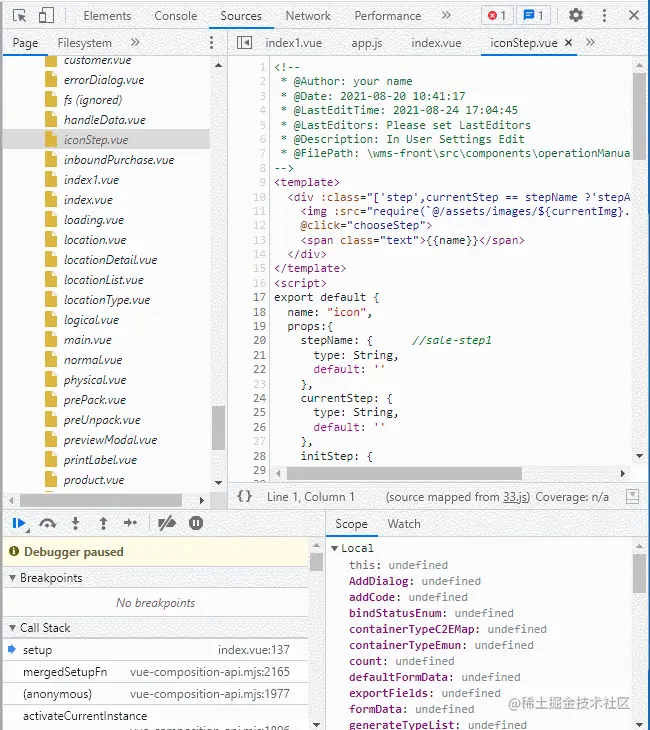Switch to the Elements panel

coord(107,16)
